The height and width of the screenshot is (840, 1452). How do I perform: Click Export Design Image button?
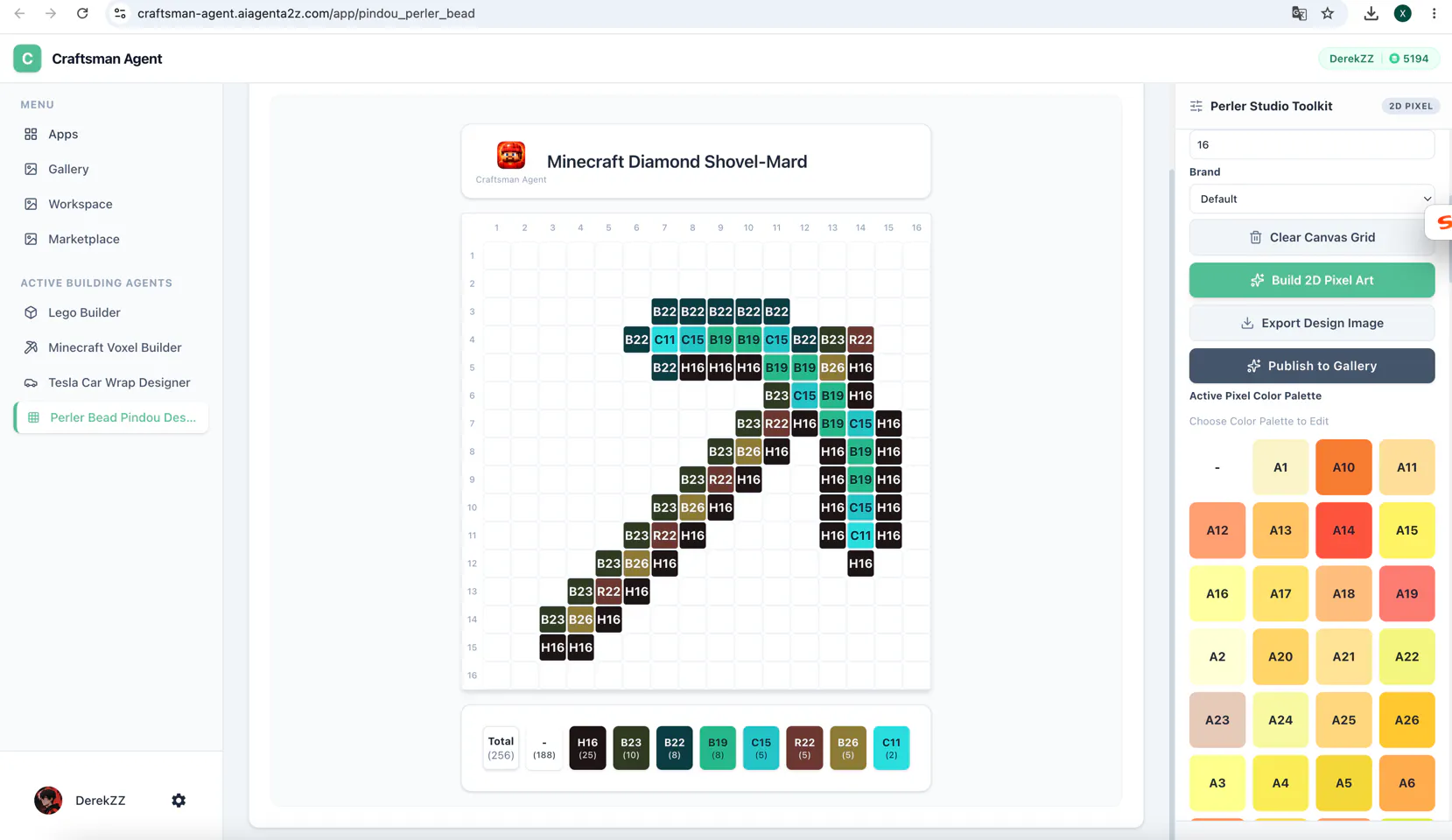pos(1312,323)
